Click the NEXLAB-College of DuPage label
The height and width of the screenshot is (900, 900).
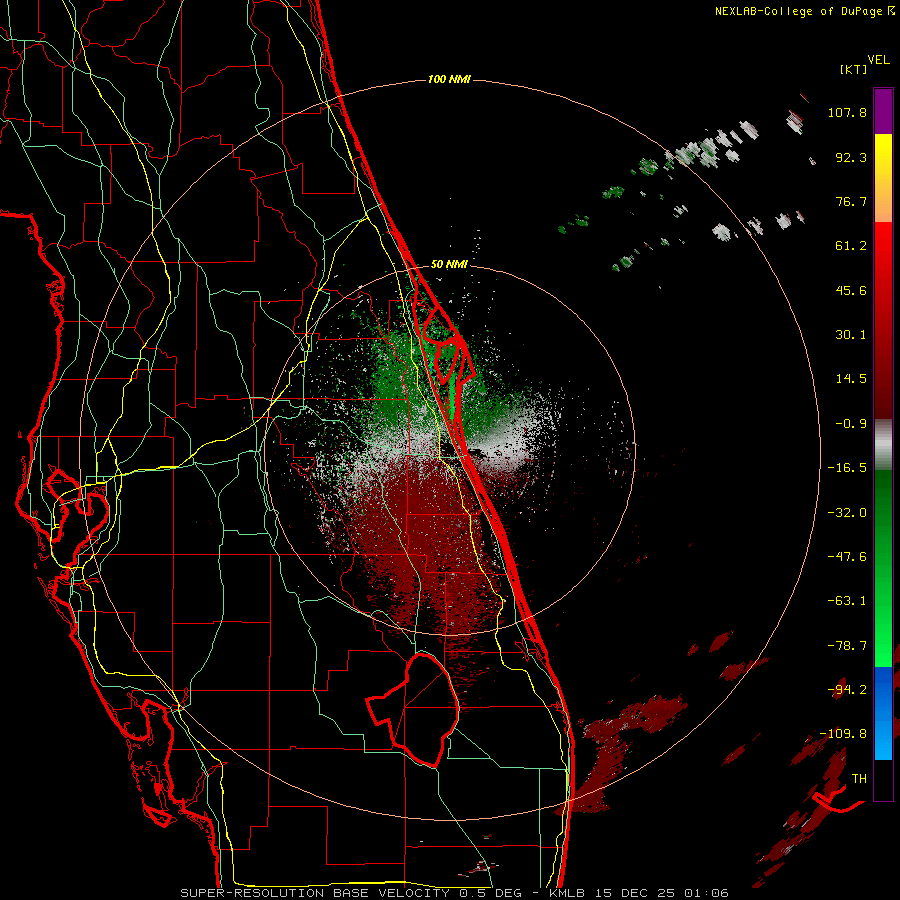pos(799,11)
